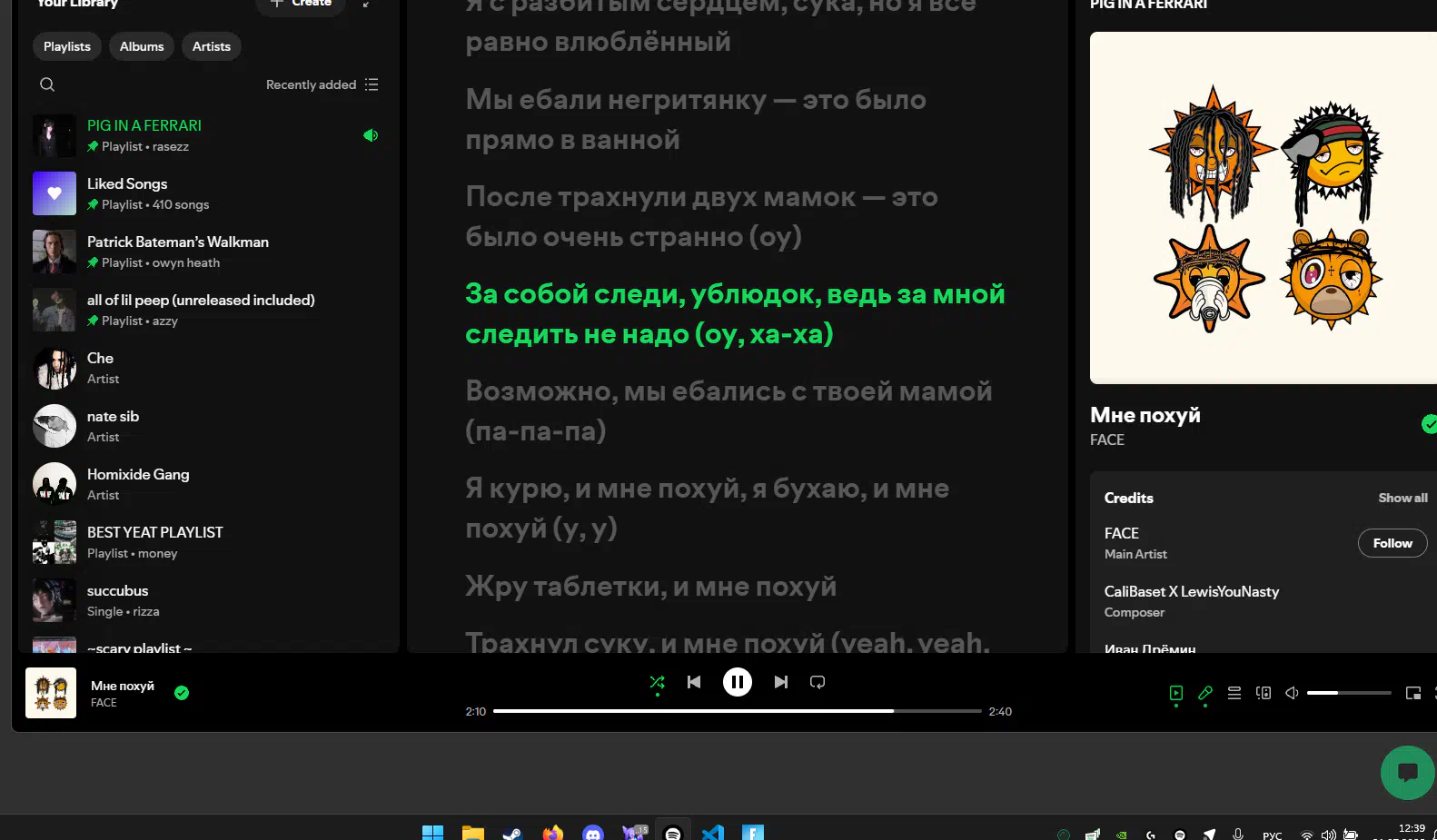Open Discord from the taskbar
This screenshot has width=1437, height=840.
(x=592, y=833)
